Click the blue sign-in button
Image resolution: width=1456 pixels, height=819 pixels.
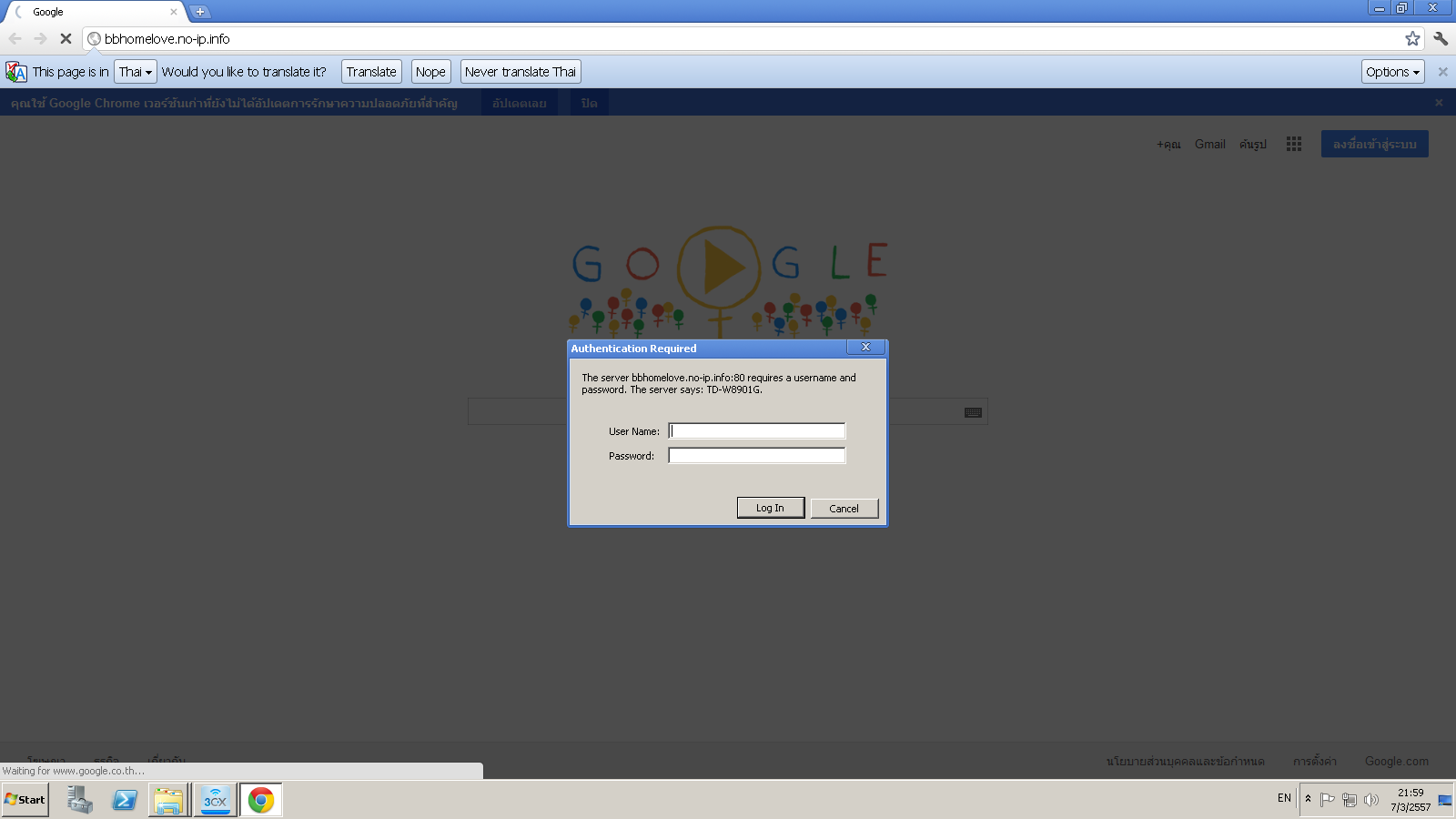click(1375, 144)
